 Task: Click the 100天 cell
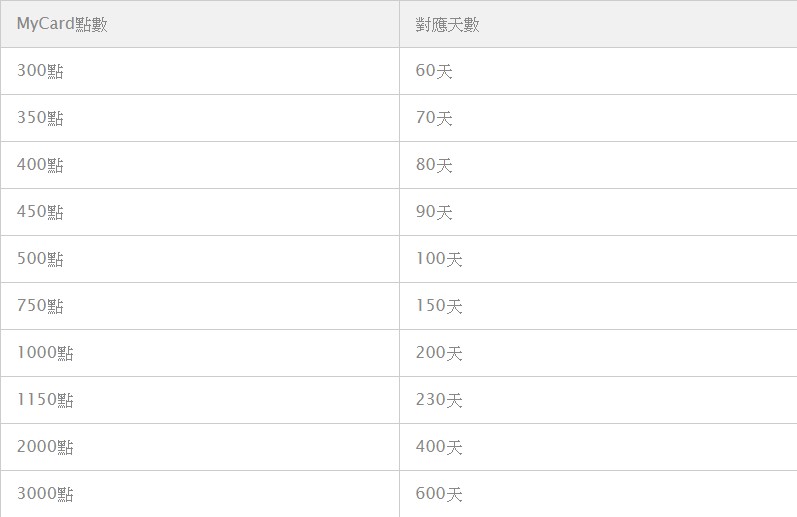598,259
